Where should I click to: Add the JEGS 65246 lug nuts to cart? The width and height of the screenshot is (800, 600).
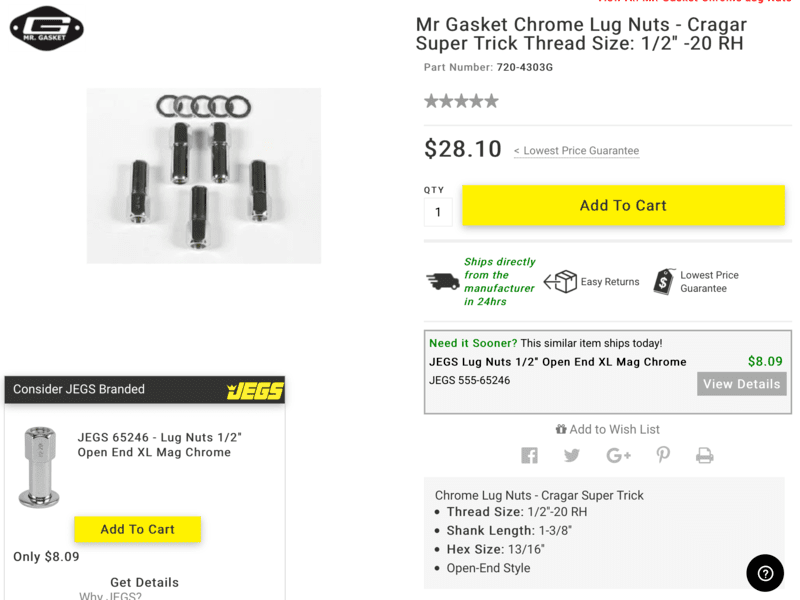(x=138, y=529)
